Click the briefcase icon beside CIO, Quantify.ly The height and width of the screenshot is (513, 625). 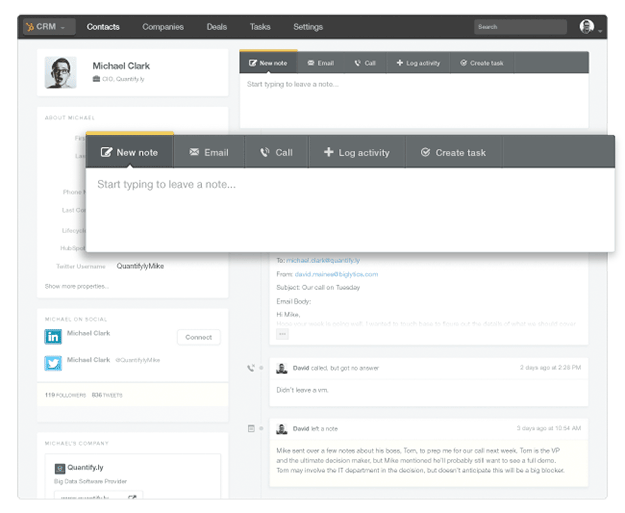pos(96,79)
